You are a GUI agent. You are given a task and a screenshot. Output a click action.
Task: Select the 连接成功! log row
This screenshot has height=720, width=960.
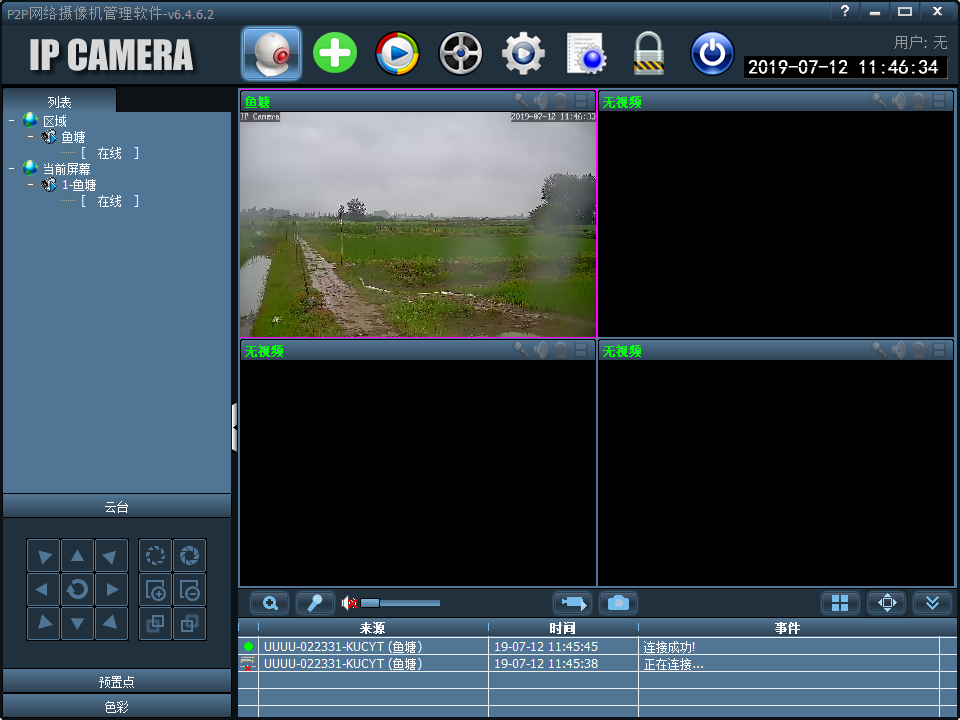coord(589,647)
